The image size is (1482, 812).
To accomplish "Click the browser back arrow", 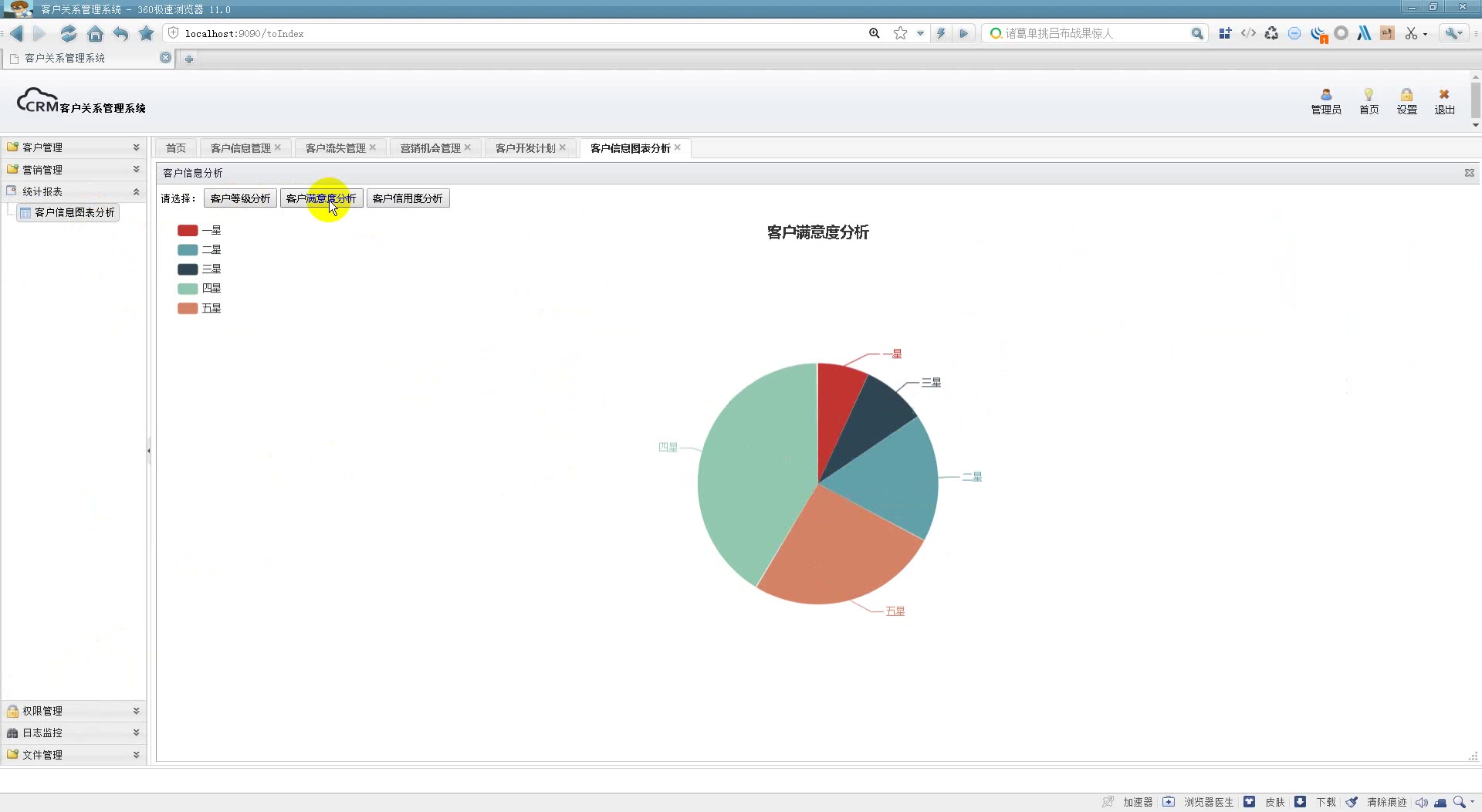I will (16, 33).
